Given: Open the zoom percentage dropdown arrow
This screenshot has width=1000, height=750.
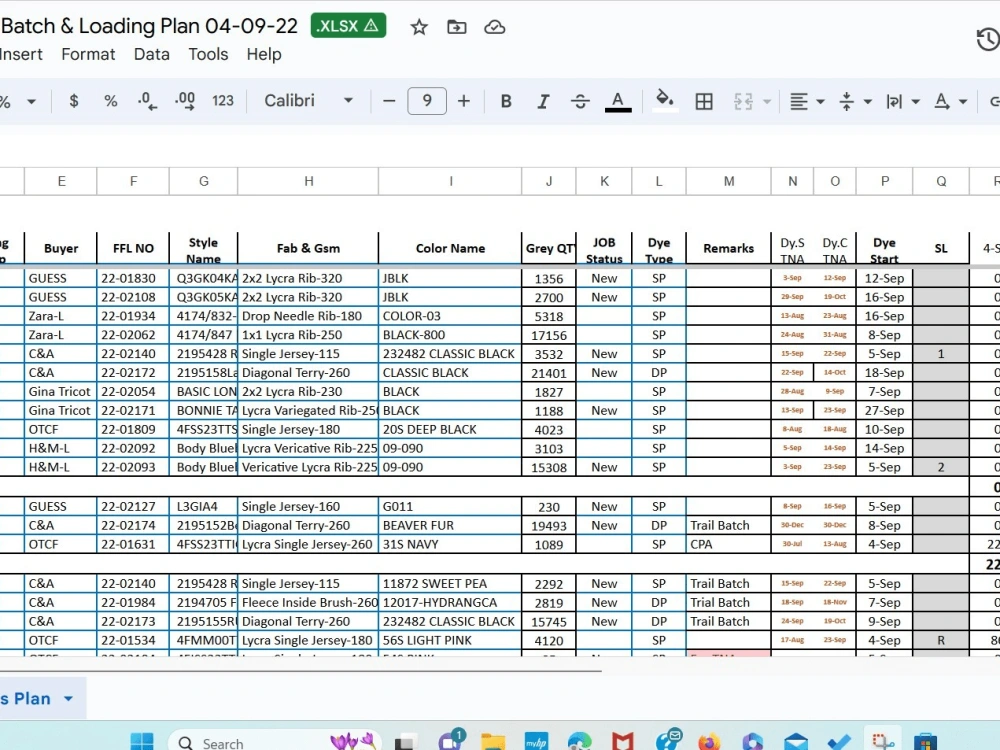Looking at the screenshot, I should (x=31, y=101).
